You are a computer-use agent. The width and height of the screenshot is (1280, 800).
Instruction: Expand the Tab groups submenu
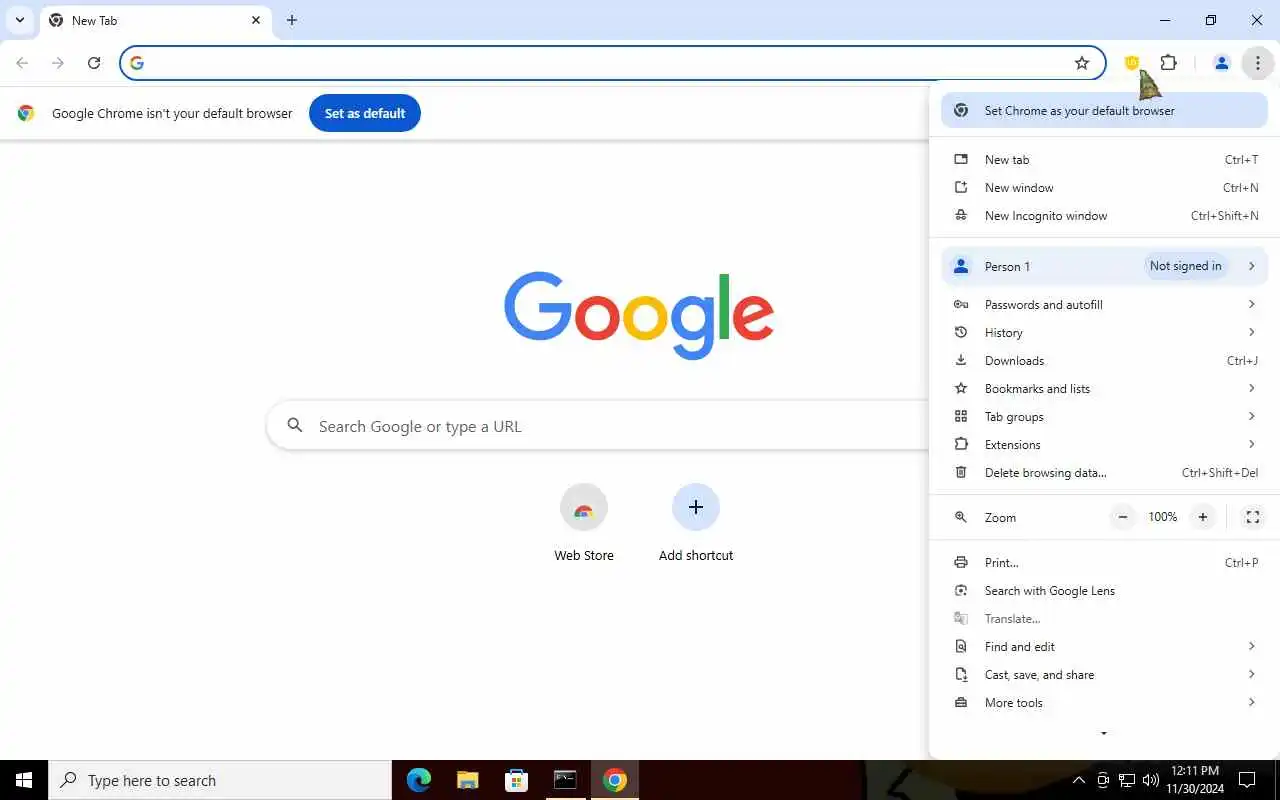(1104, 417)
